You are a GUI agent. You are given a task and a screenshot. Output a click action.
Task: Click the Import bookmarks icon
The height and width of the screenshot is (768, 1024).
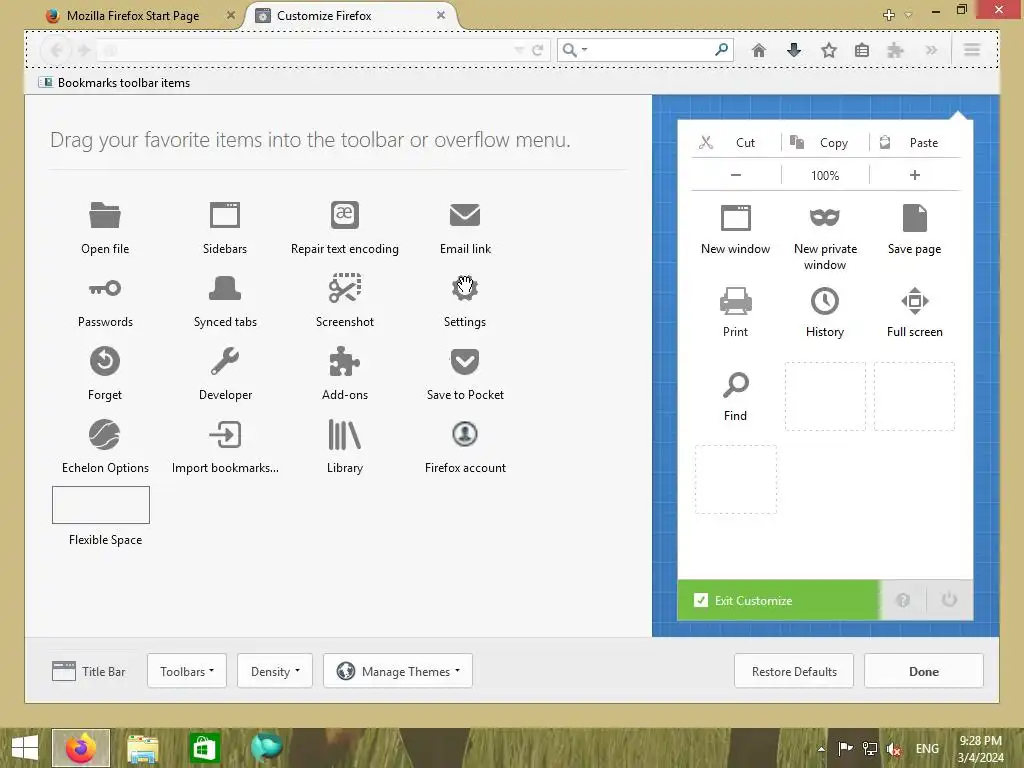[x=225, y=434]
